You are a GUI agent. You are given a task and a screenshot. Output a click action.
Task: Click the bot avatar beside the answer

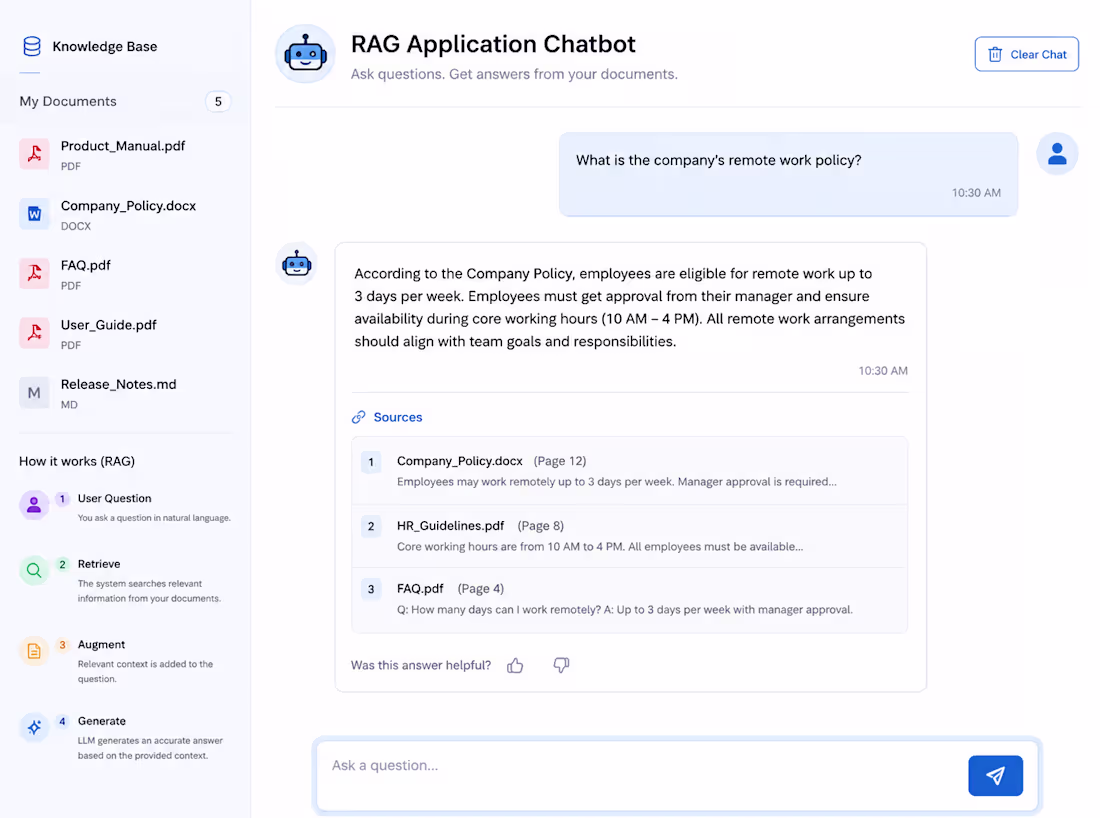coord(297,264)
